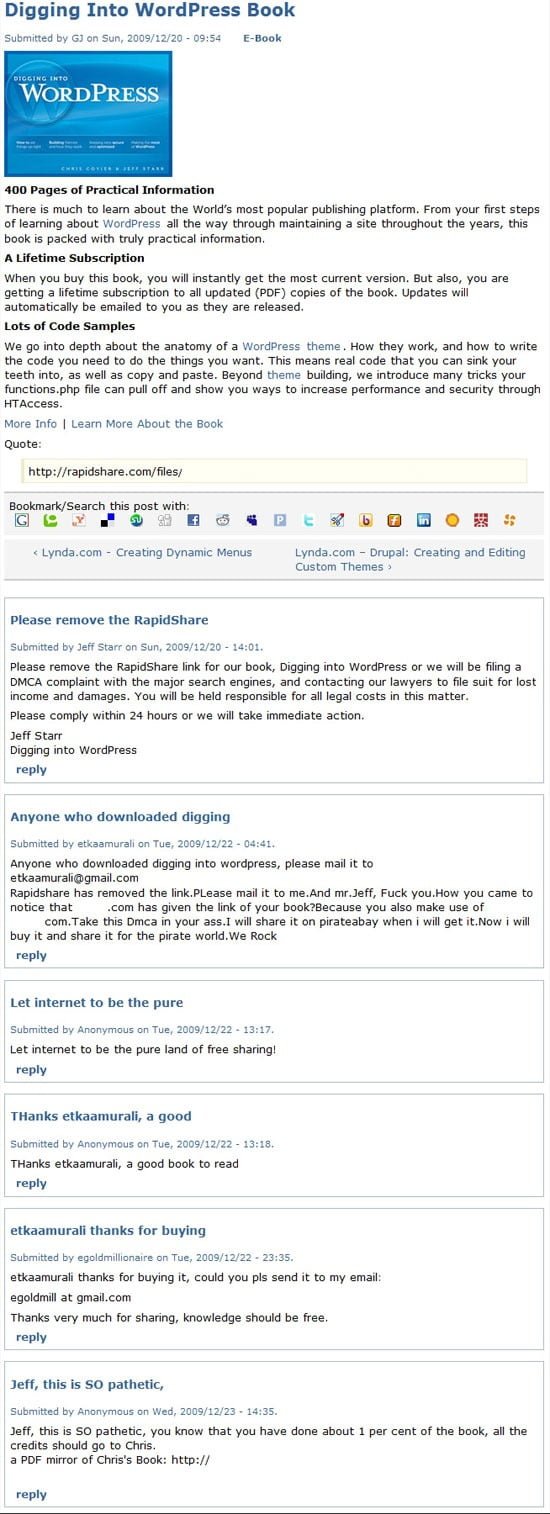The width and height of the screenshot is (550, 1514).
Task: Click '400 Pages of Practical Information' heading
Action: [x=109, y=190]
